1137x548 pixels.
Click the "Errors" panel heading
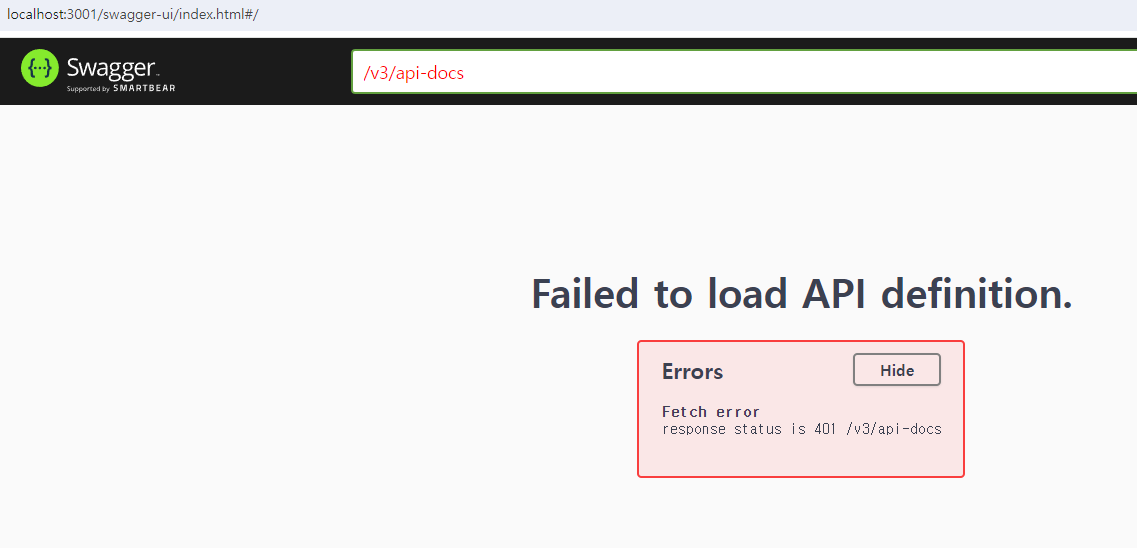tap(692, 372)
